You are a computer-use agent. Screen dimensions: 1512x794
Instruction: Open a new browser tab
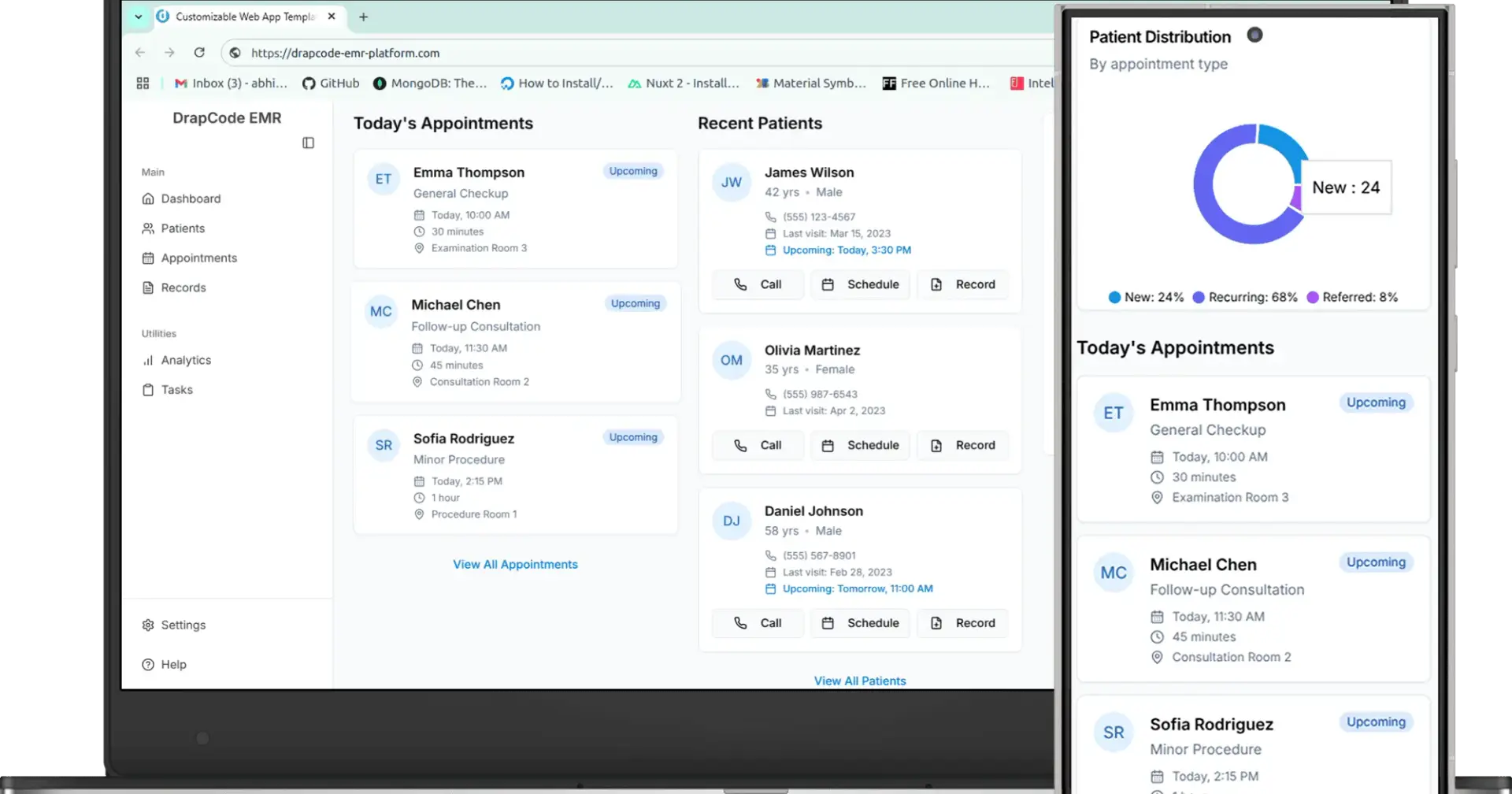coord(363,17)
